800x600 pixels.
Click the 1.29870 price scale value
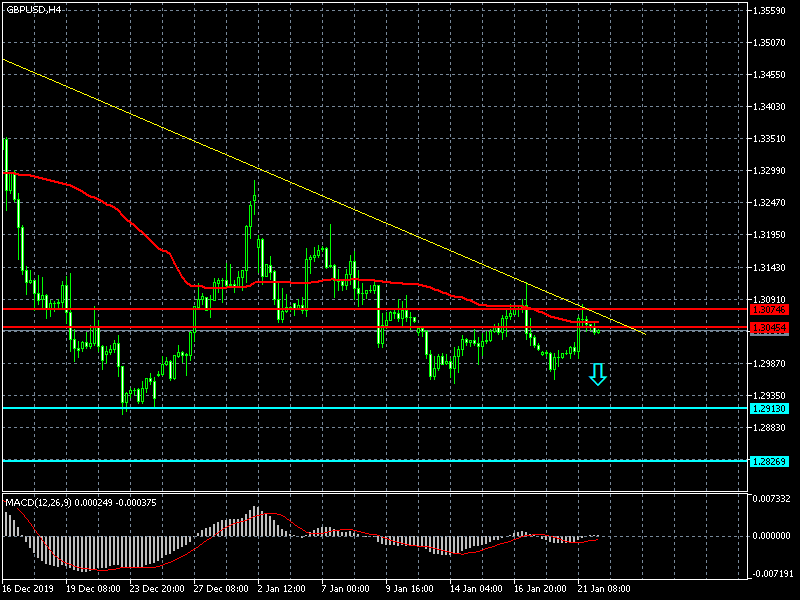click(x=772, y=364)
